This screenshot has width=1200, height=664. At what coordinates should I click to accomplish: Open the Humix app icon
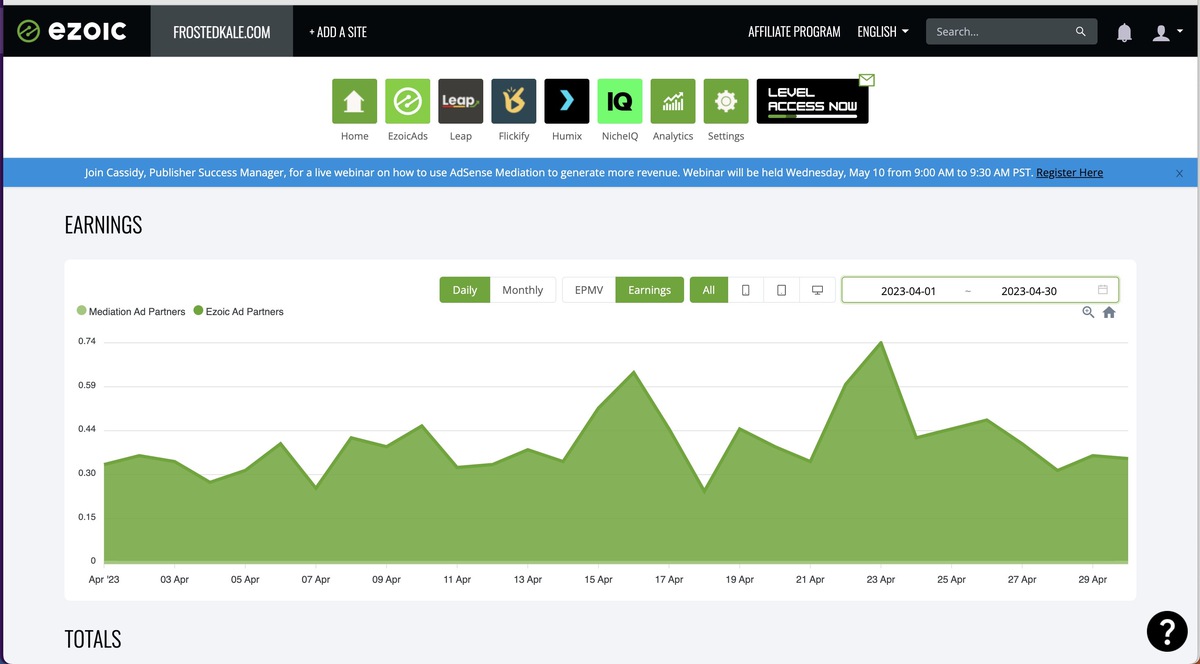567,101
